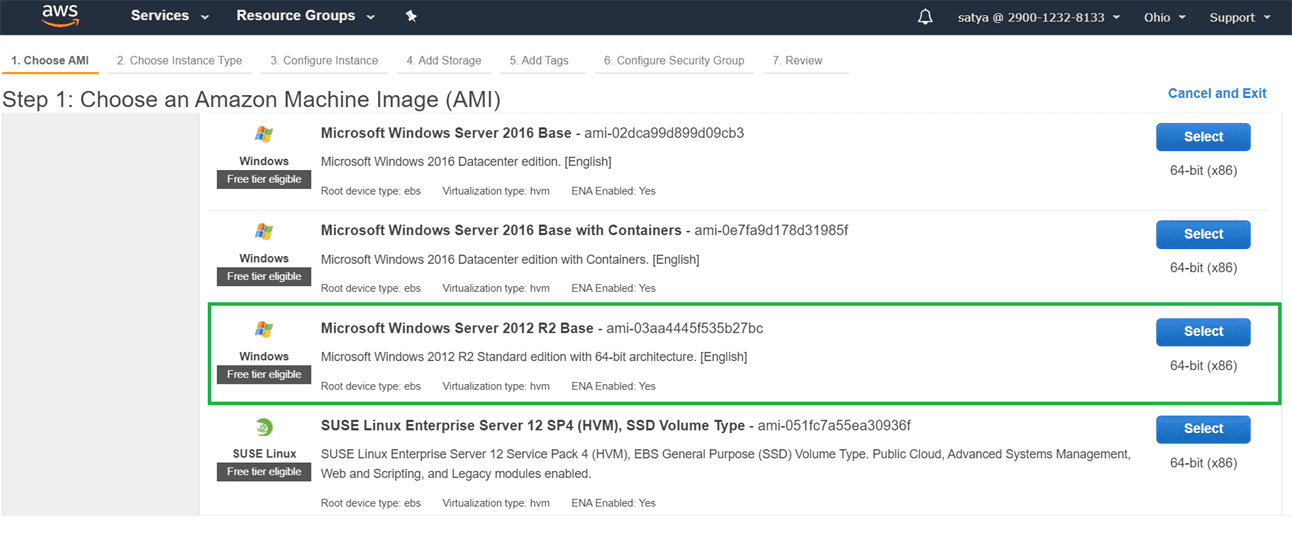The image size is (1292, 536).
Task: Select SUSE Linux Enterprise Server 12 SP4
Action: [x=1203, y=429]
